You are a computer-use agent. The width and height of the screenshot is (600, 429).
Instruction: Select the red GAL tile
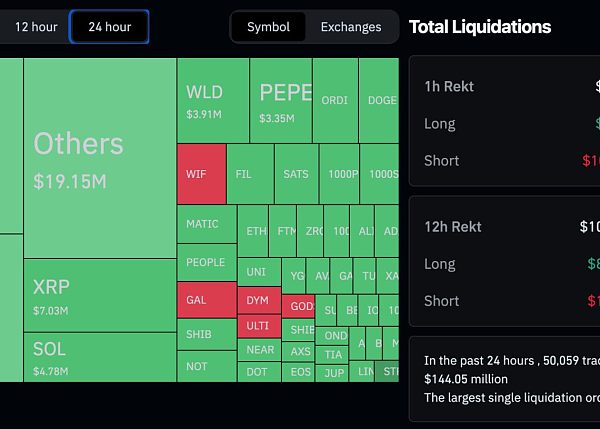click(206, 300)
